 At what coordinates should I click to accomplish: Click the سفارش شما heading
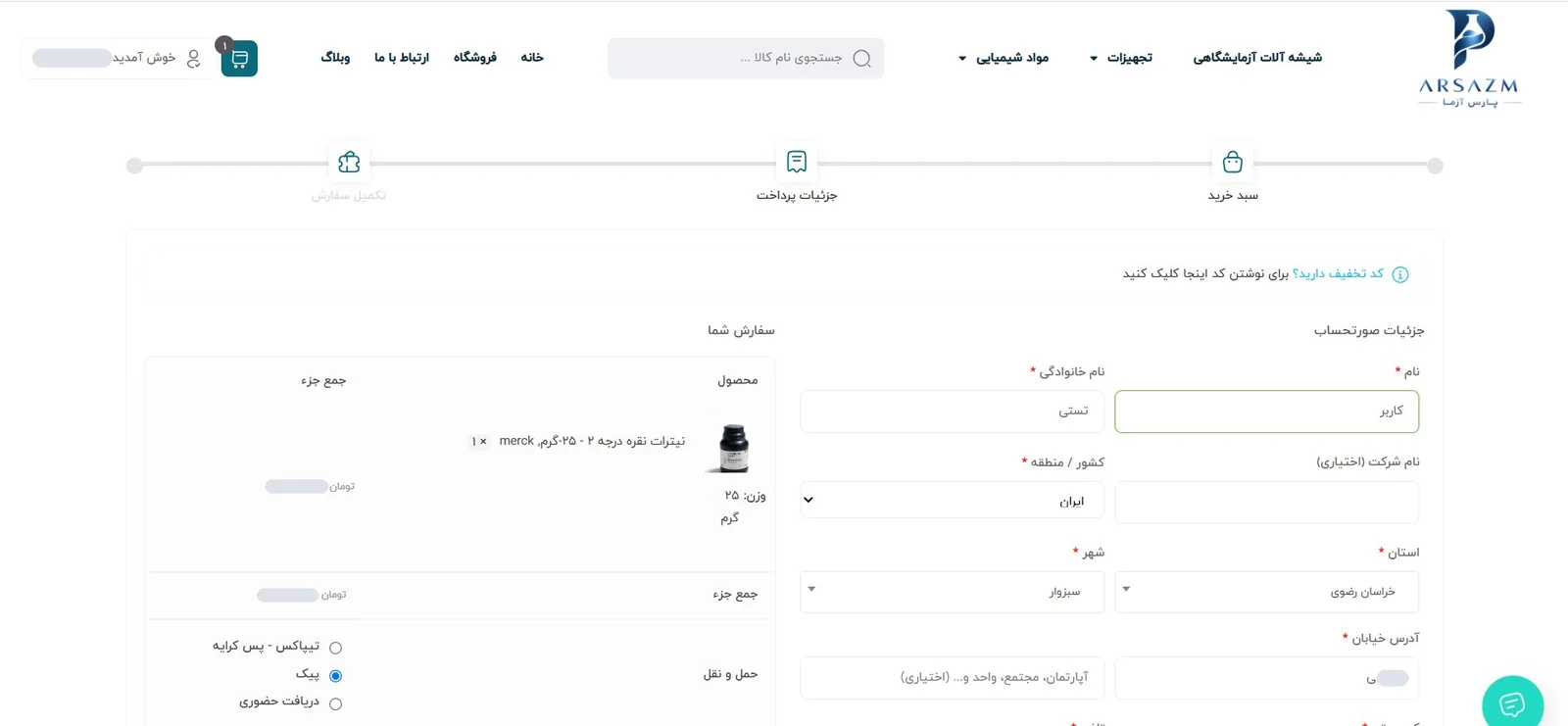[741, 330]
